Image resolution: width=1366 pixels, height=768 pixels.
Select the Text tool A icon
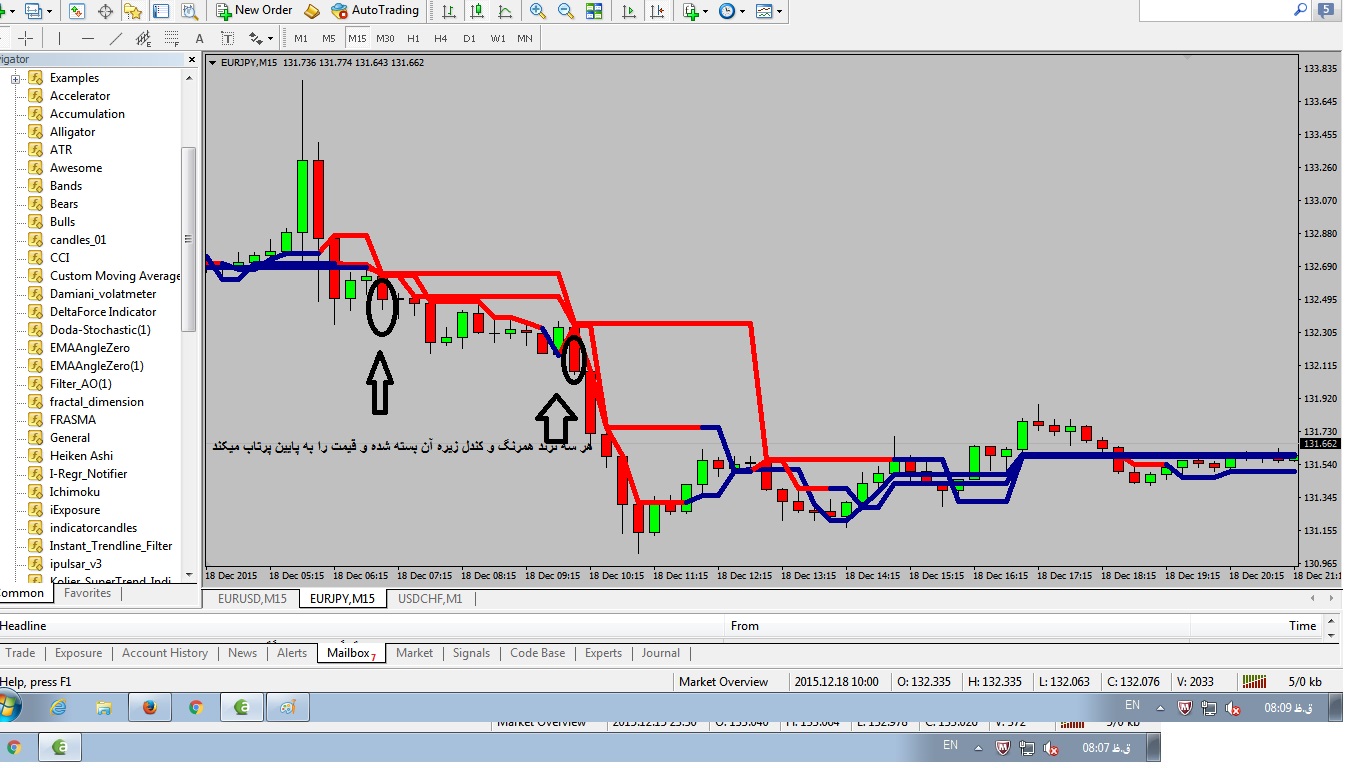tap(199, 38)
